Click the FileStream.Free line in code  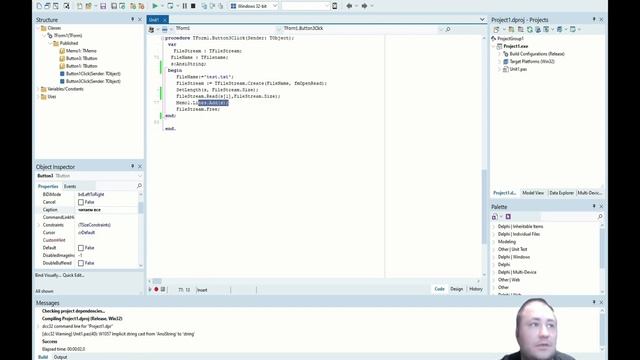(198, 109)
